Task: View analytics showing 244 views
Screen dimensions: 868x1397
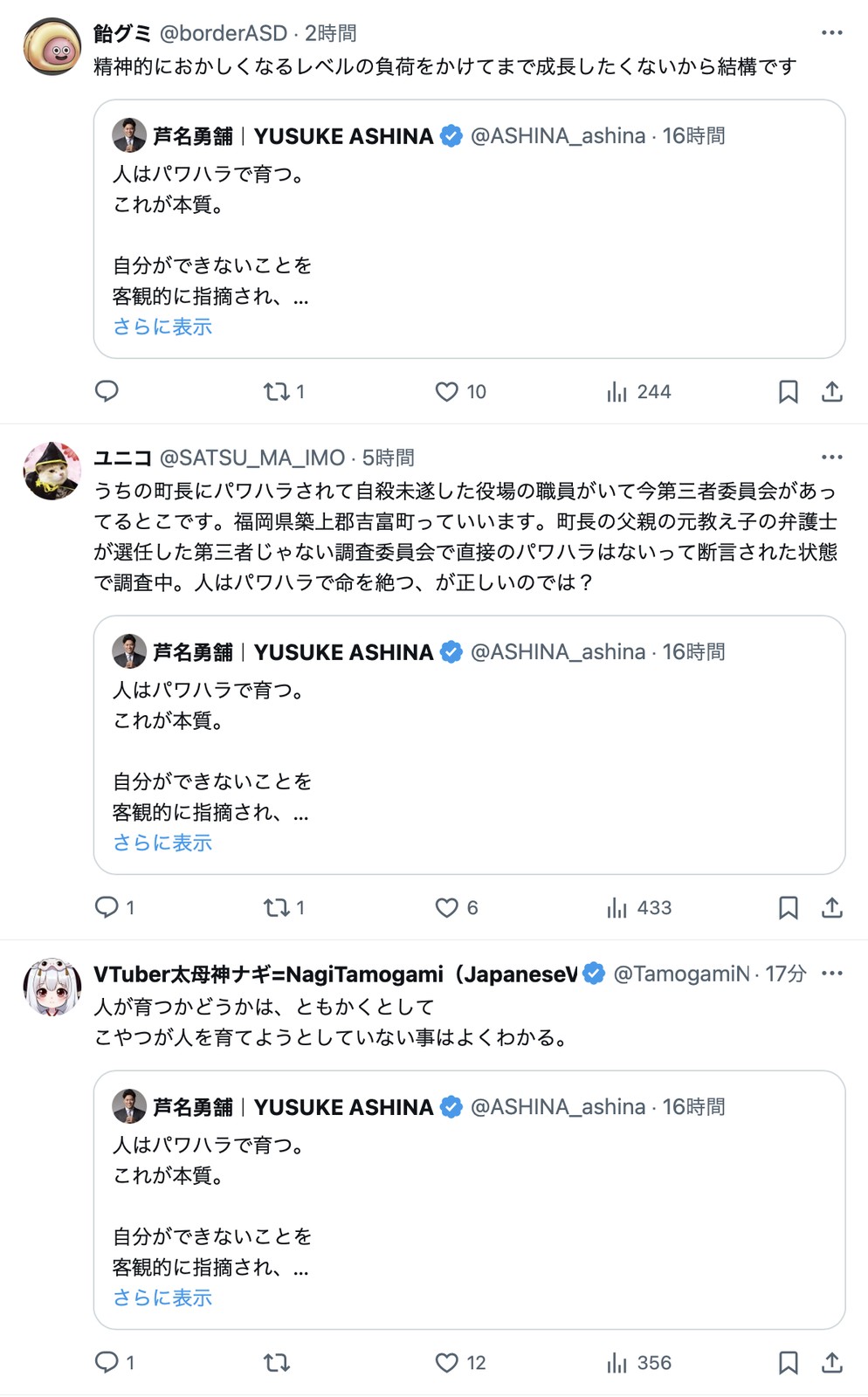Action: pyautogui.click(x=638, y=392)
